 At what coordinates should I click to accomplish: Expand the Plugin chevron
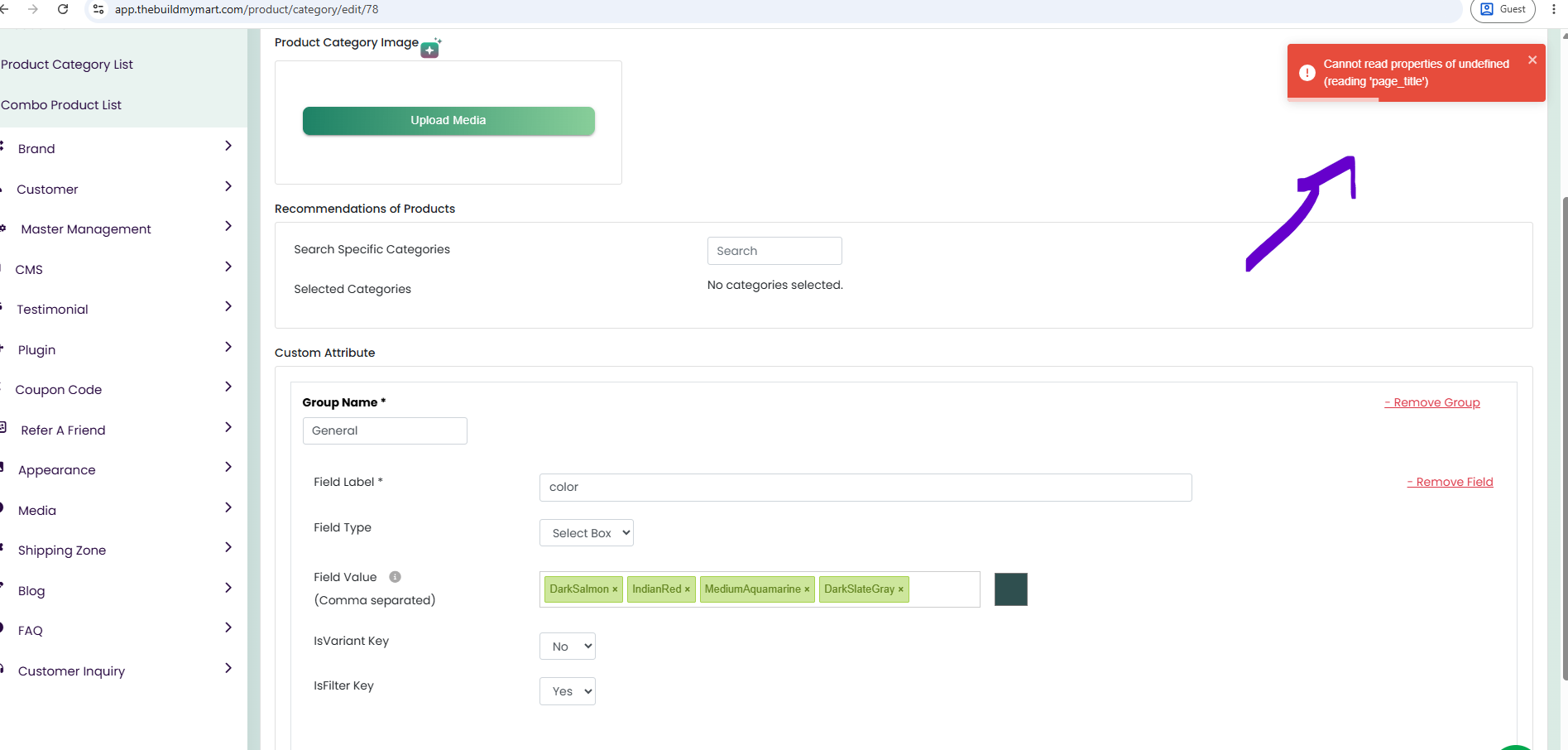coord(228,347)
